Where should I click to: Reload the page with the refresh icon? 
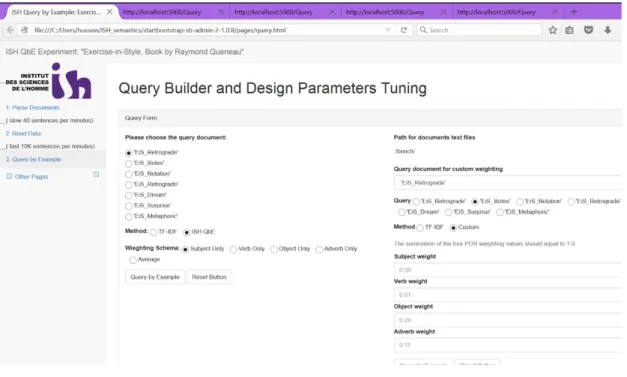(x=404, y=30)
